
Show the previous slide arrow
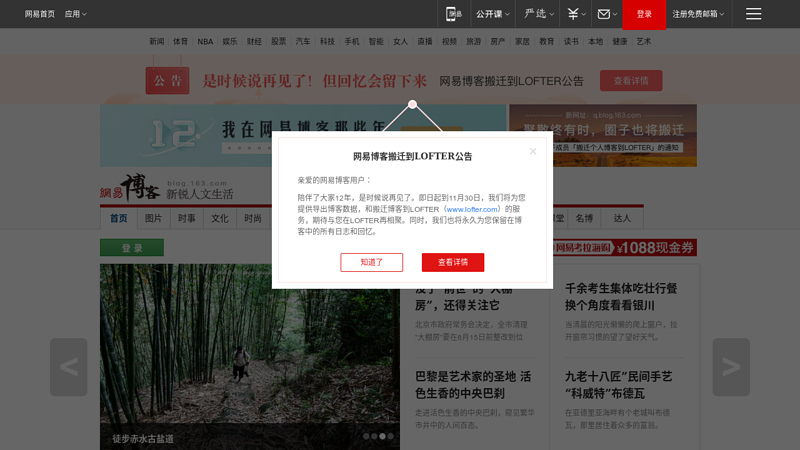click(69, 367)
